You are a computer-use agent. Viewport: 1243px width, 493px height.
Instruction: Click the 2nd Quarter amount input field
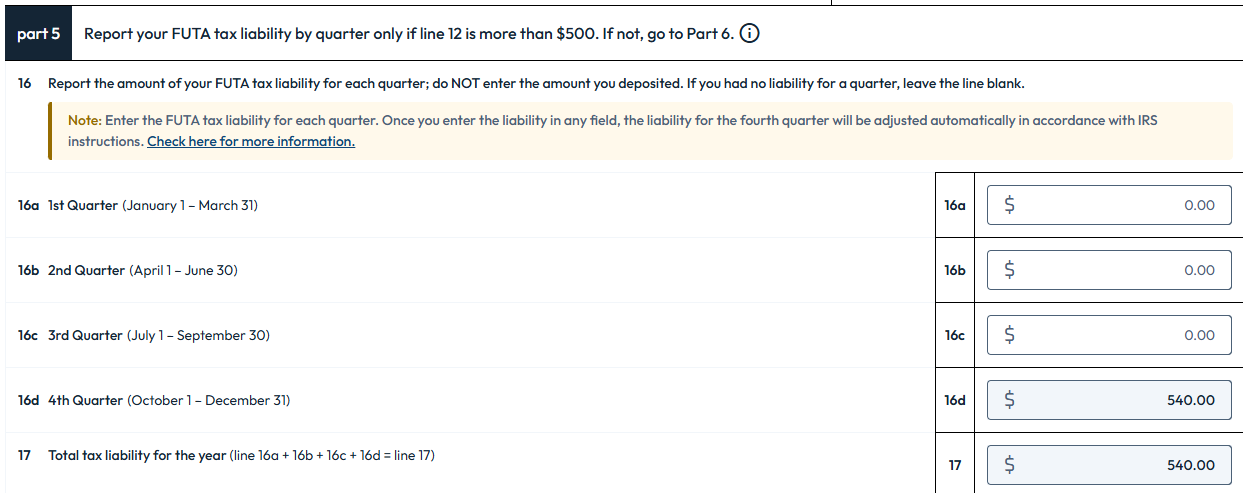point(1108,270)
